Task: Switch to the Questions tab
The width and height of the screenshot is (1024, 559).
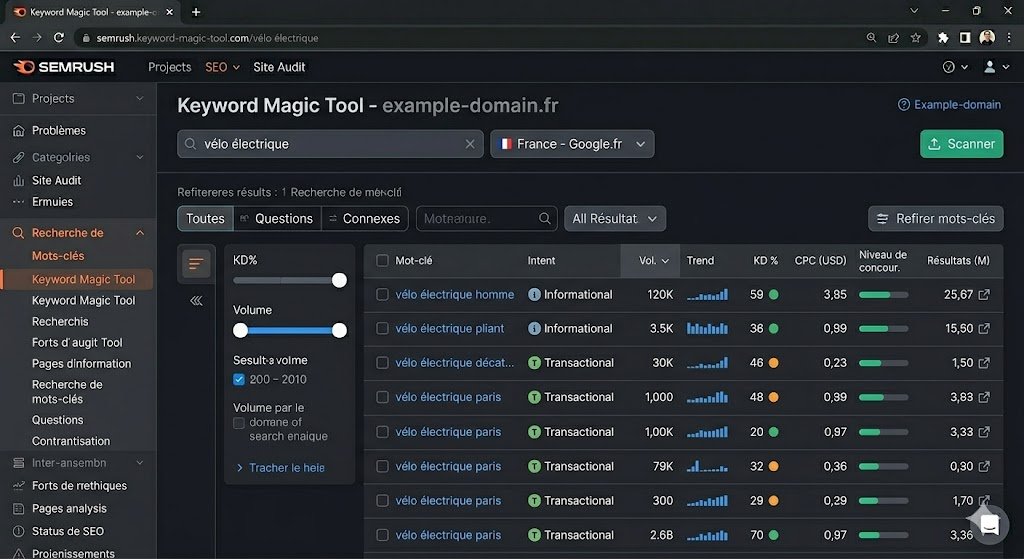Action: point(277,219)
